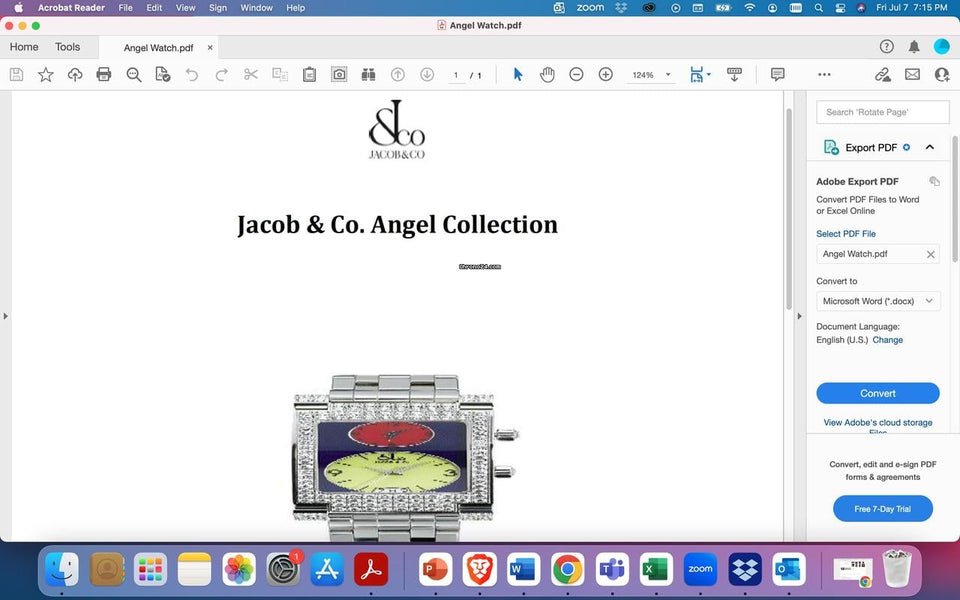Open the Help menu
The height and width of the screenshot is (600, 960).
click(296, 8)
